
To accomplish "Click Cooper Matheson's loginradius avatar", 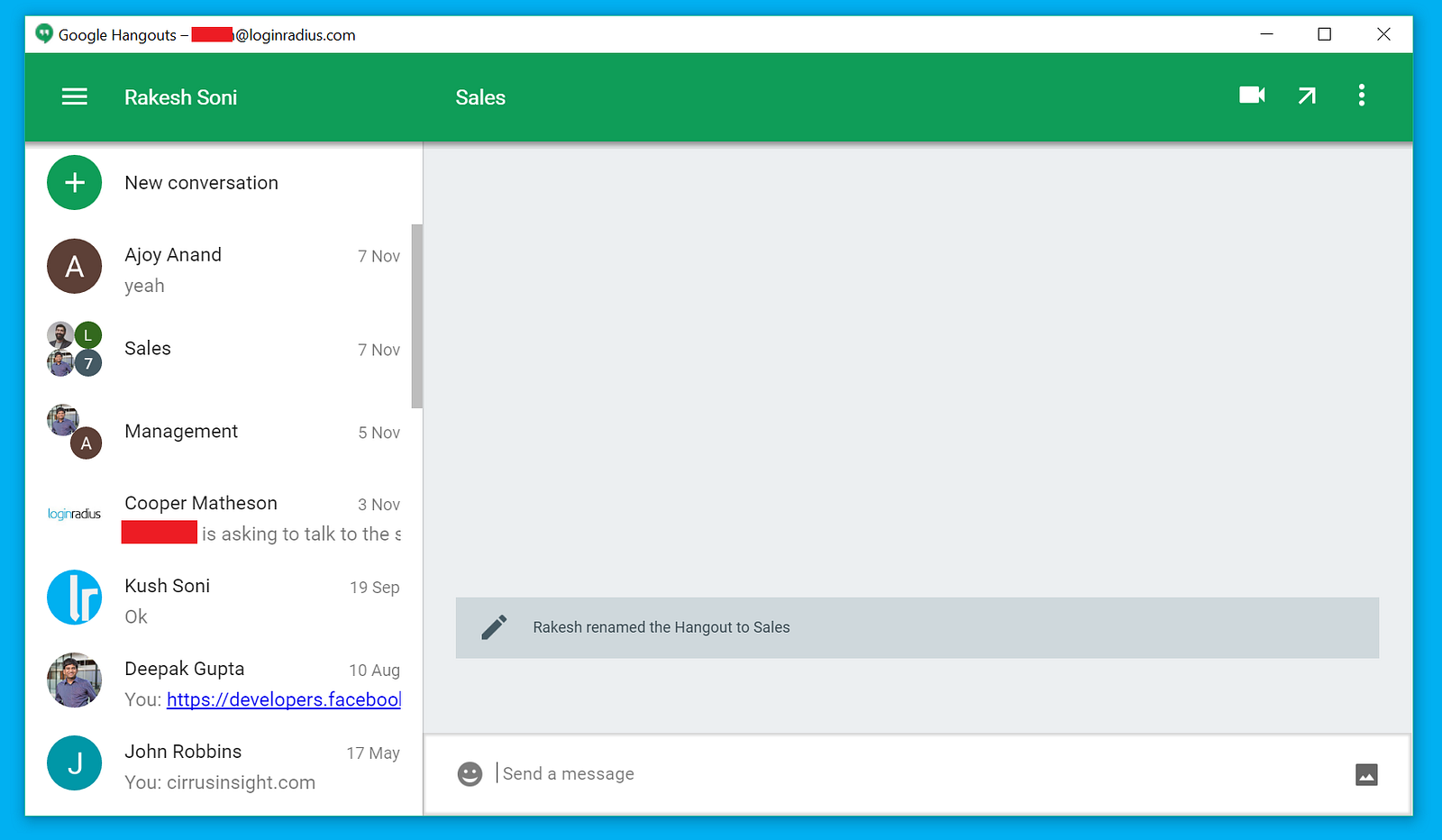I will (75, 514).
